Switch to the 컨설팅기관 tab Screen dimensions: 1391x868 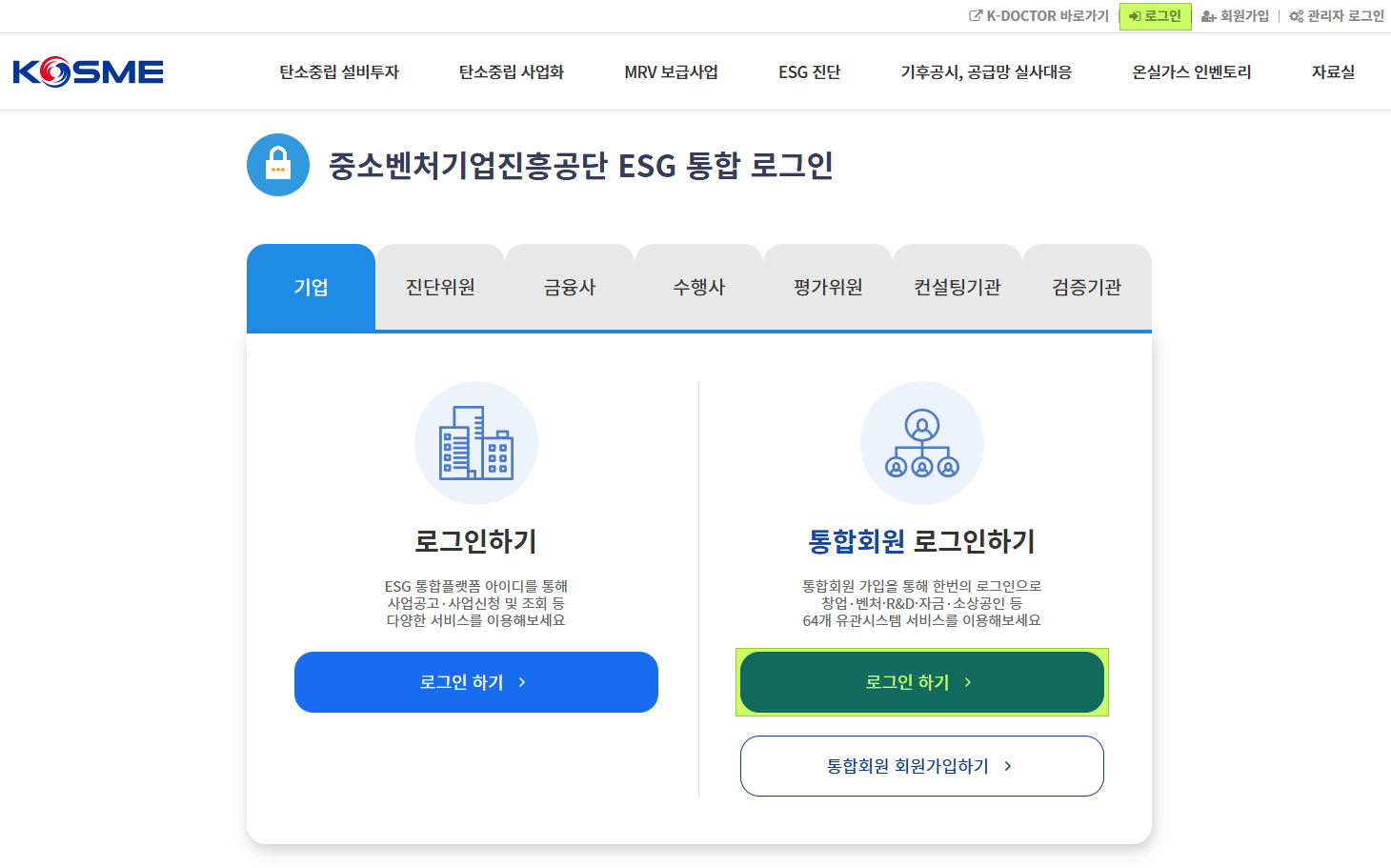958,287
